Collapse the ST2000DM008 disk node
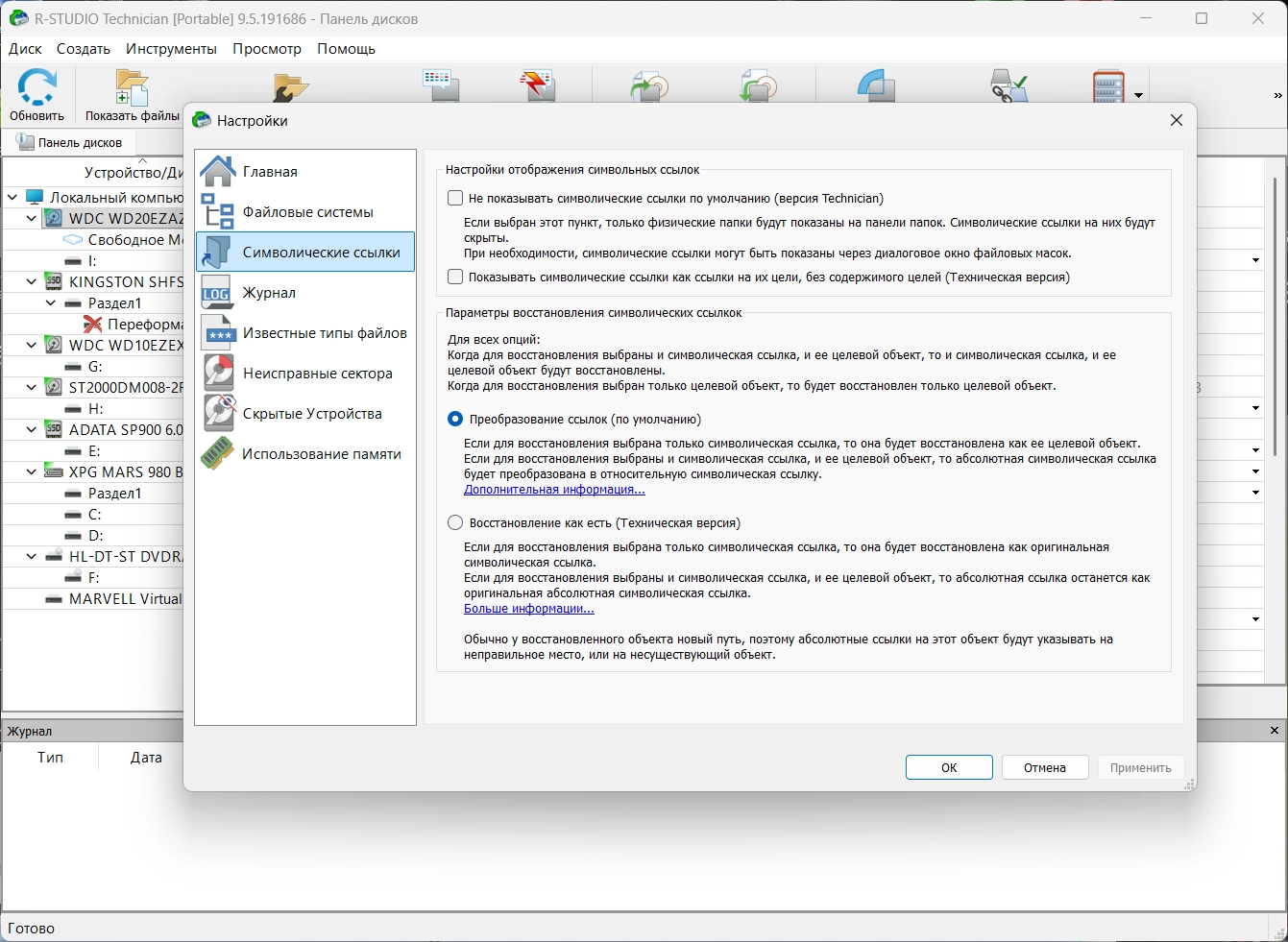The height and width of the screenshot is (942, 1288). (x=32, y=387)
